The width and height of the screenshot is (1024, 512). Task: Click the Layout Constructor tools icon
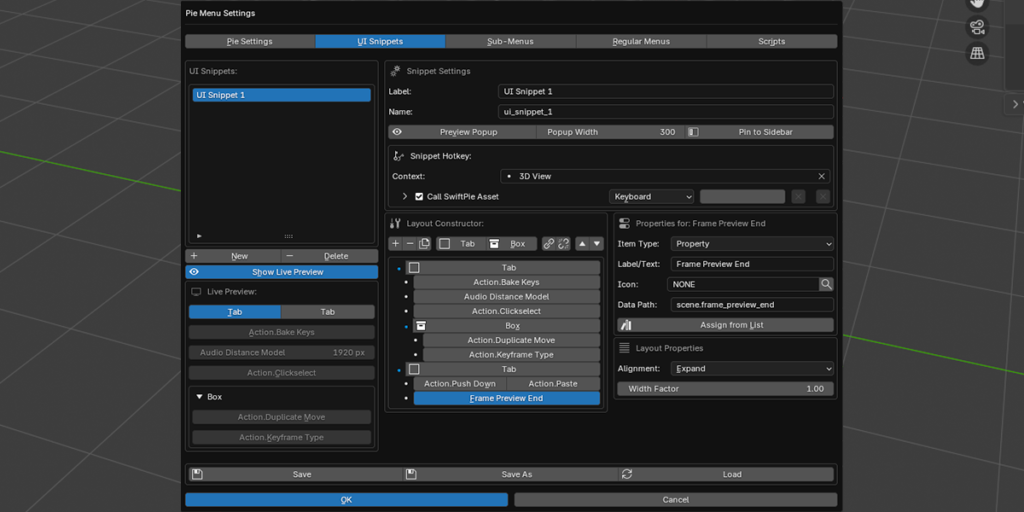coord(395,223)
